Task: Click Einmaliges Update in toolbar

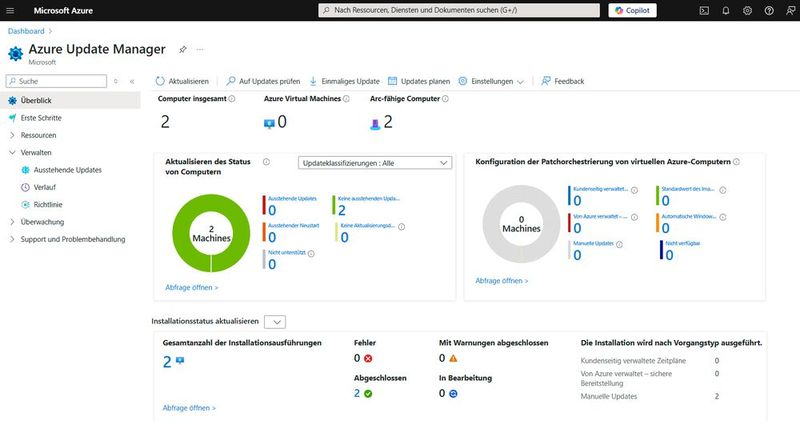Action: coord(344,81)
